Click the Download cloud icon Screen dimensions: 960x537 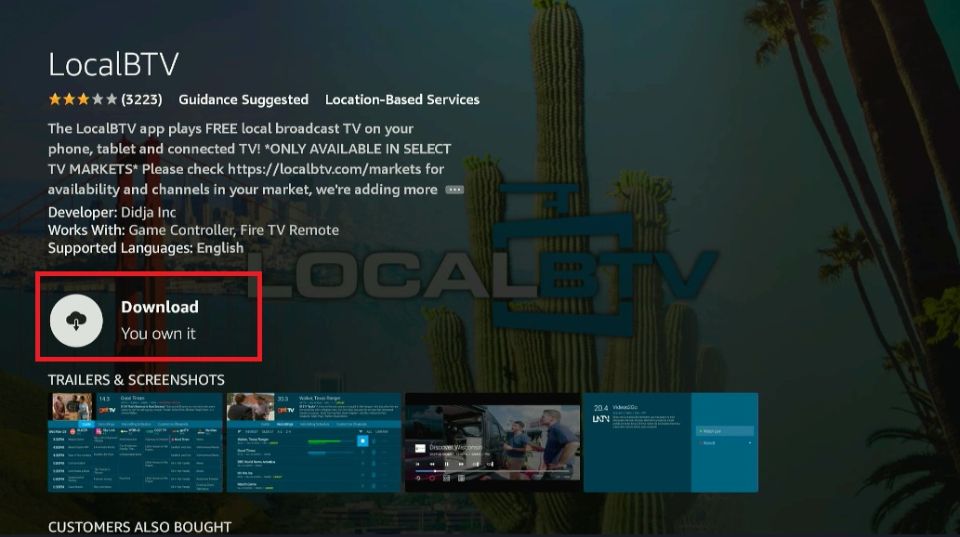pos(76,320)
